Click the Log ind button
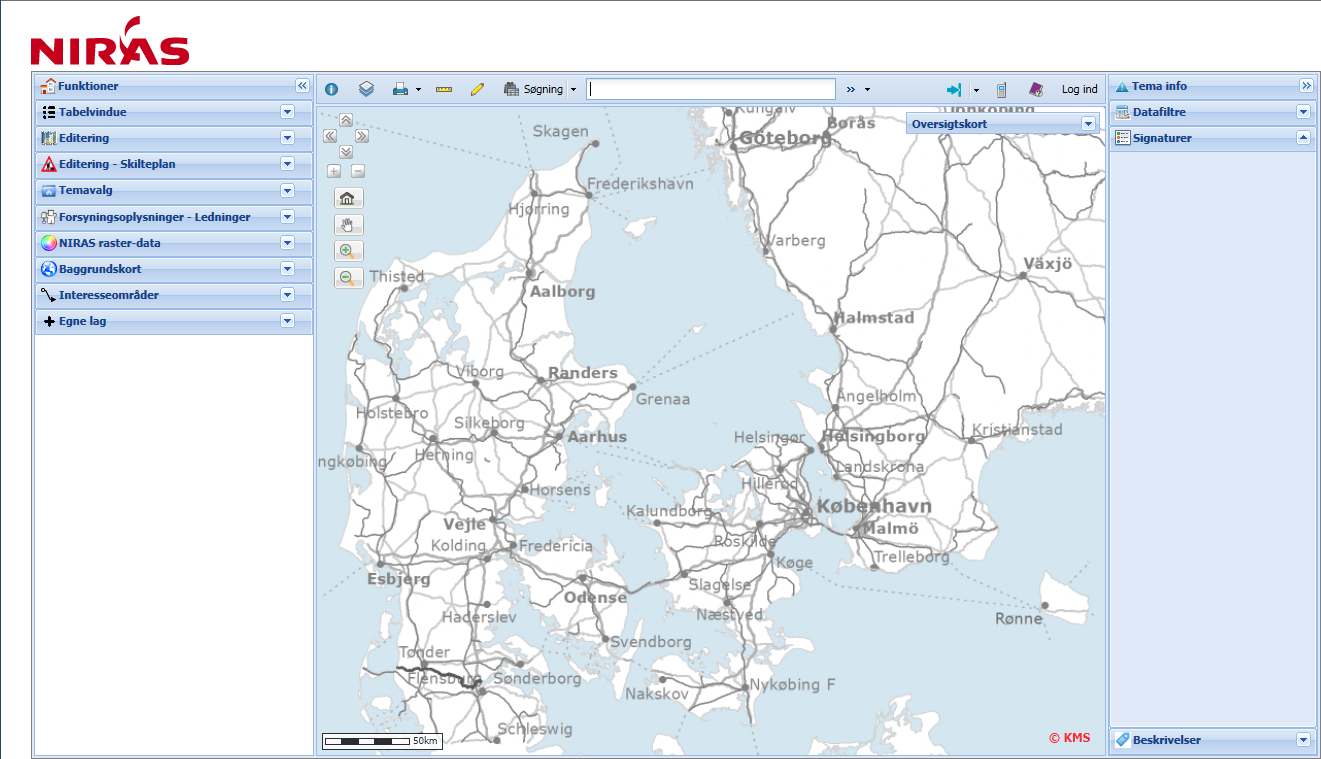This screenshot has width=1321, height=759. [1079, 90]
